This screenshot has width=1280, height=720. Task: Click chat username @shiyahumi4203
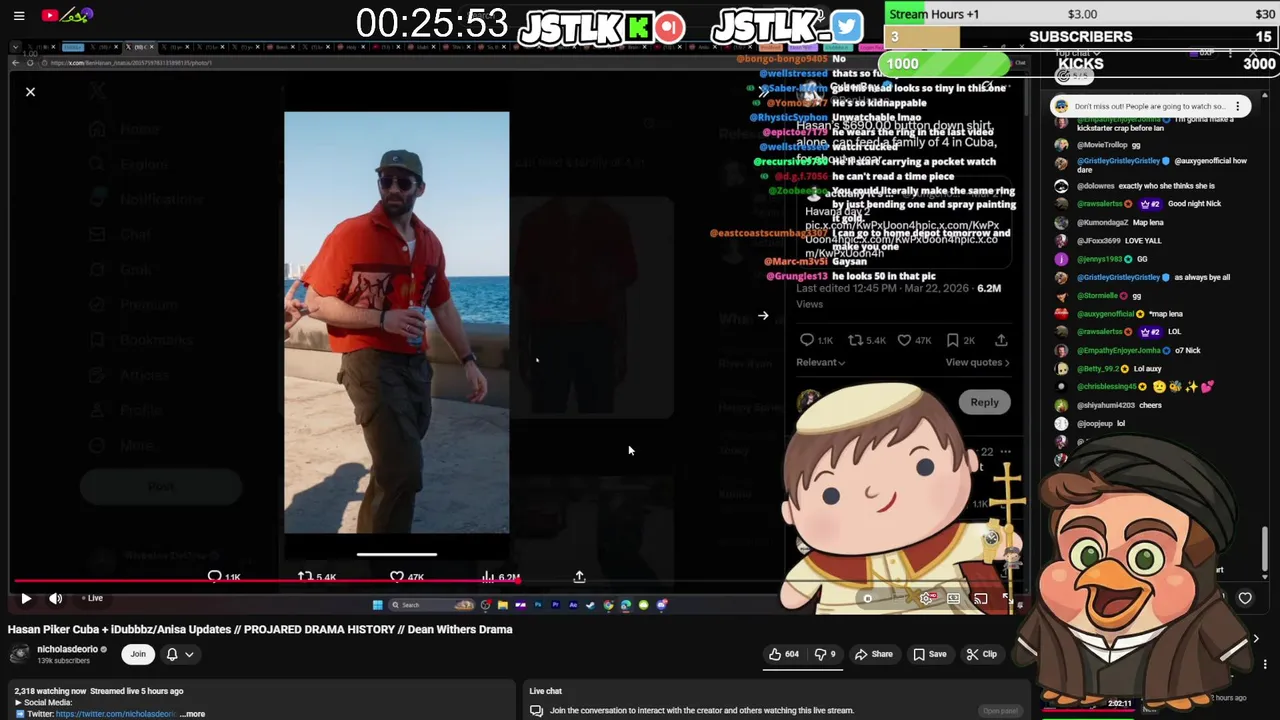(x=1105, y=406)
